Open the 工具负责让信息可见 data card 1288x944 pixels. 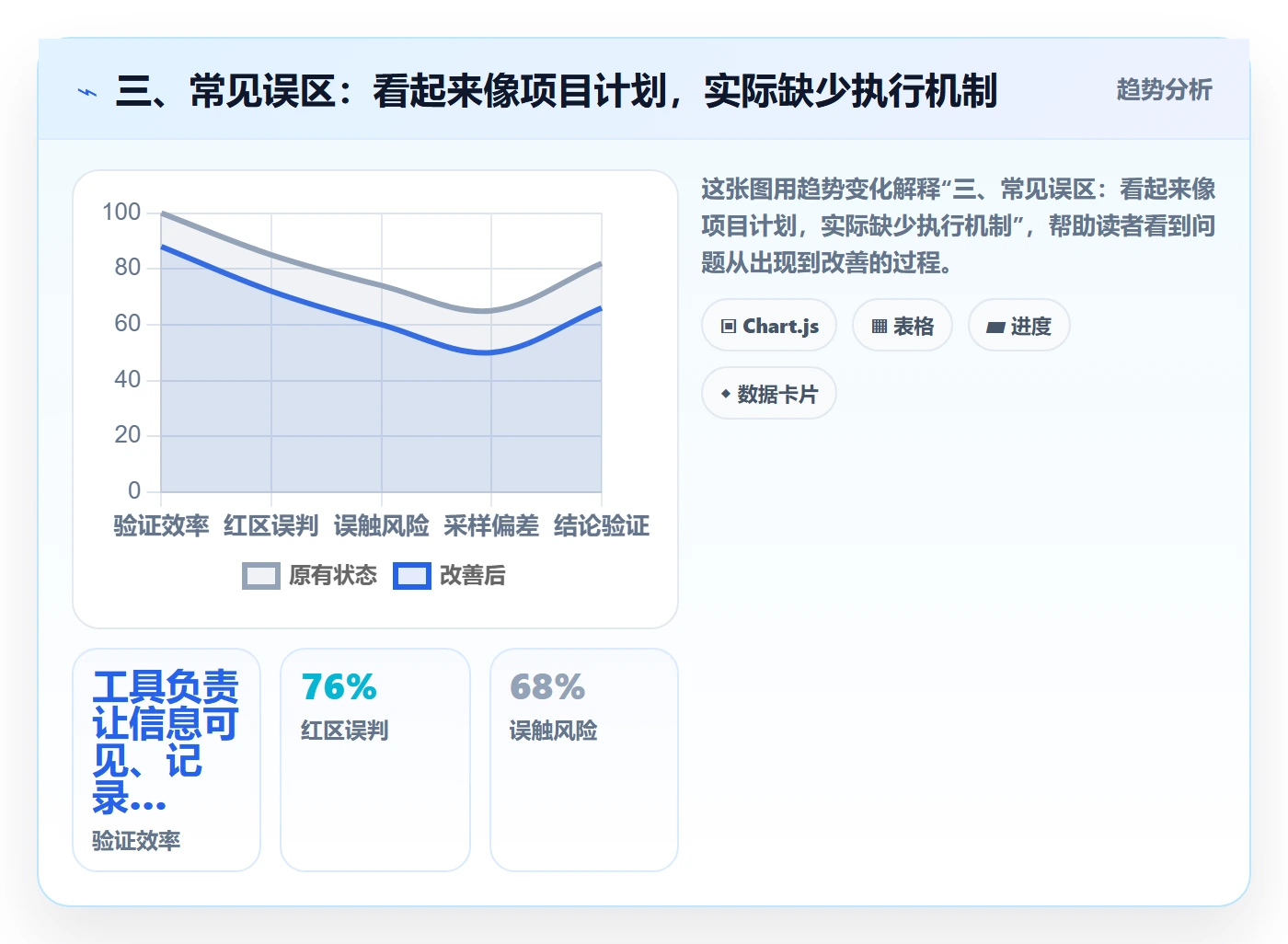[167, 760]
